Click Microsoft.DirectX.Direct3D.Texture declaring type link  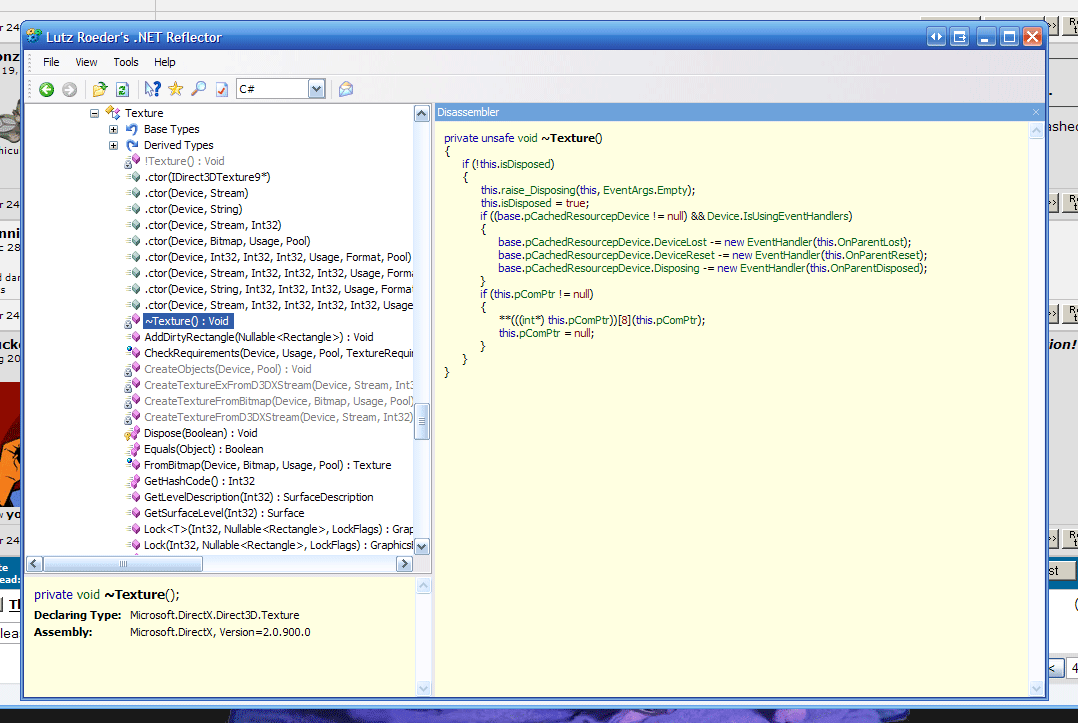point(214,615)
